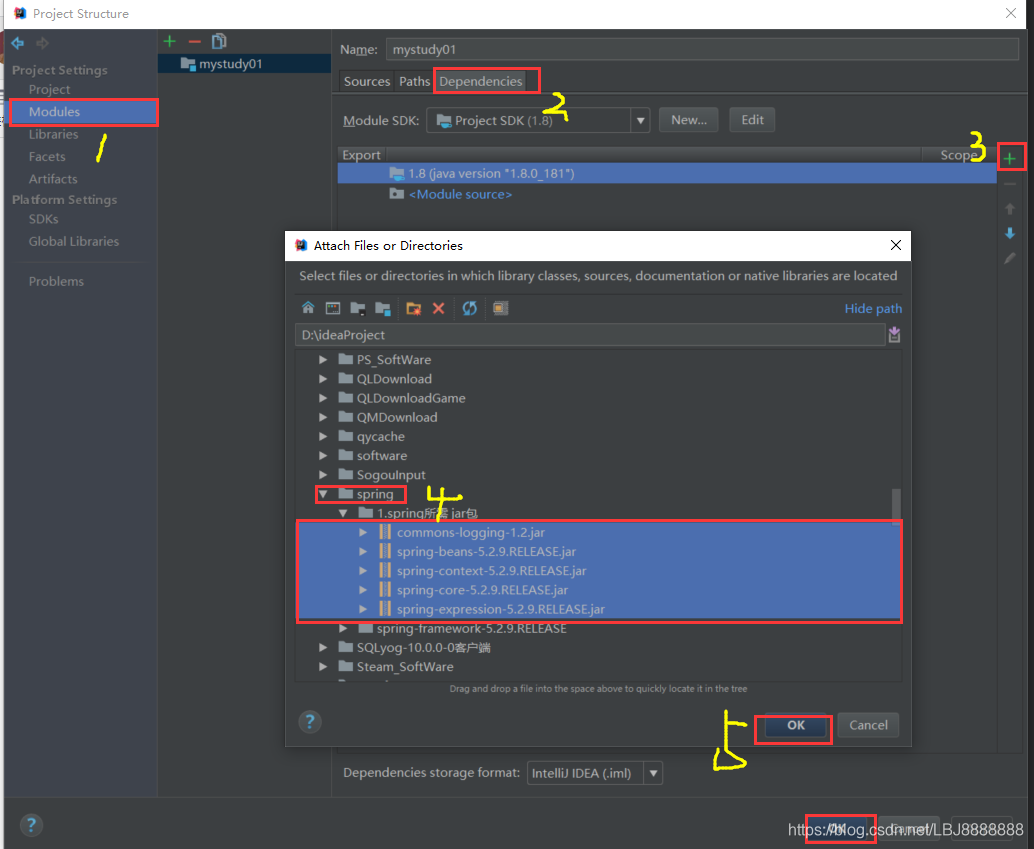The image size is (1034, 849).
Task: Click the green add dependency plus icon
Action: [1010, 158]
